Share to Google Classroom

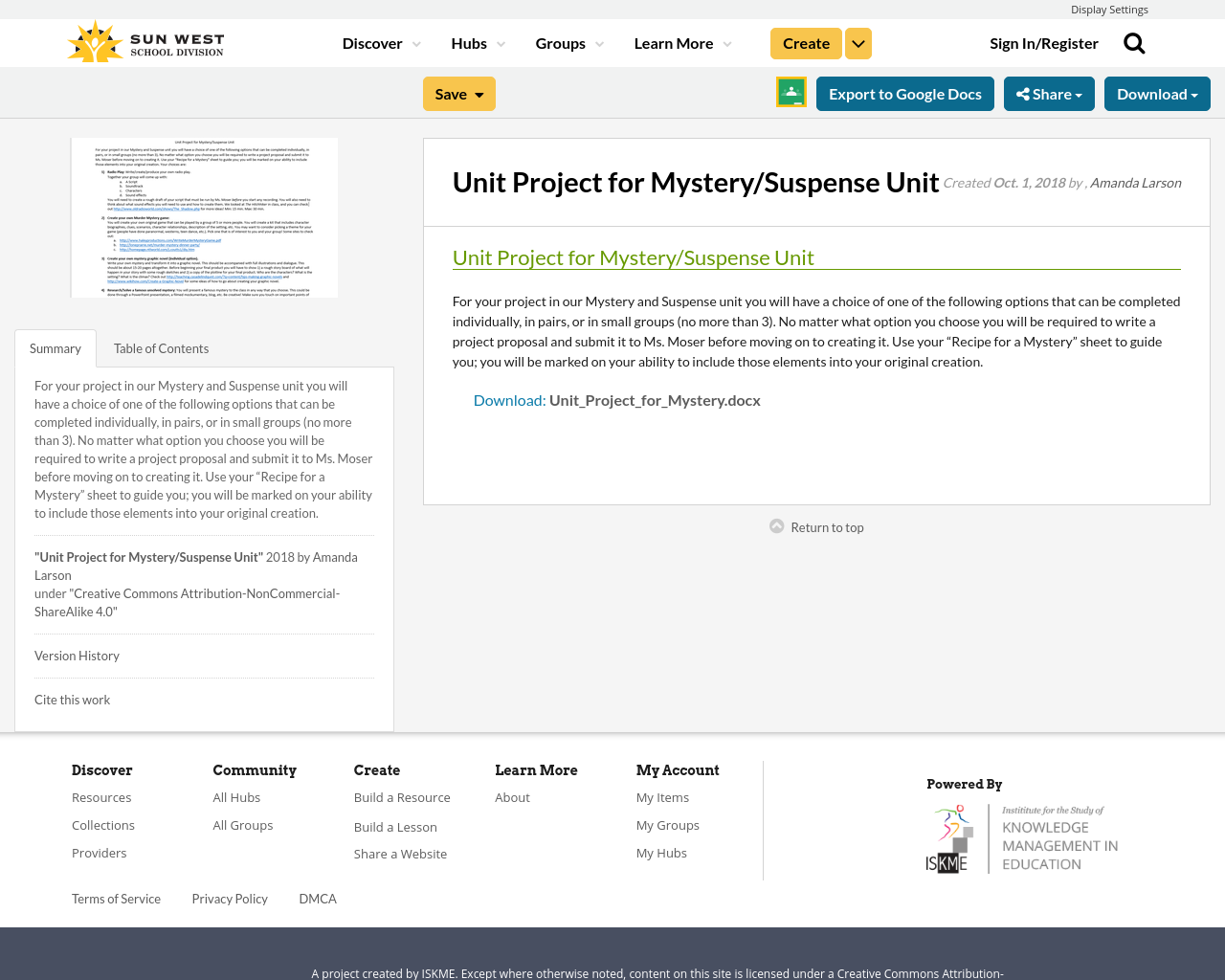[791, 92]
